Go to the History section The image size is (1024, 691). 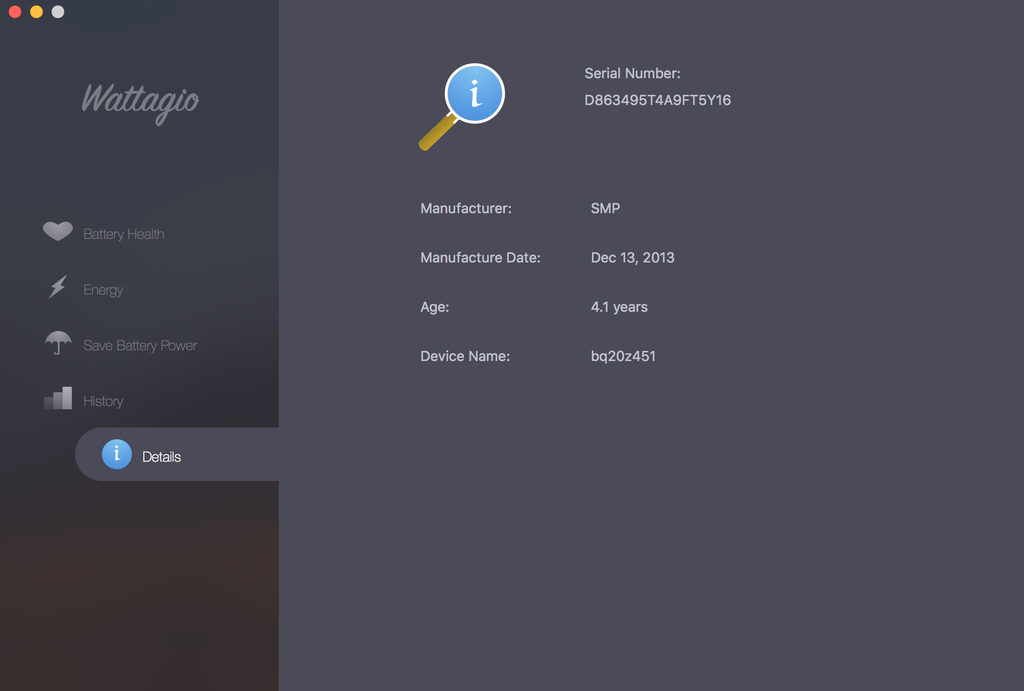coord(103,401)
